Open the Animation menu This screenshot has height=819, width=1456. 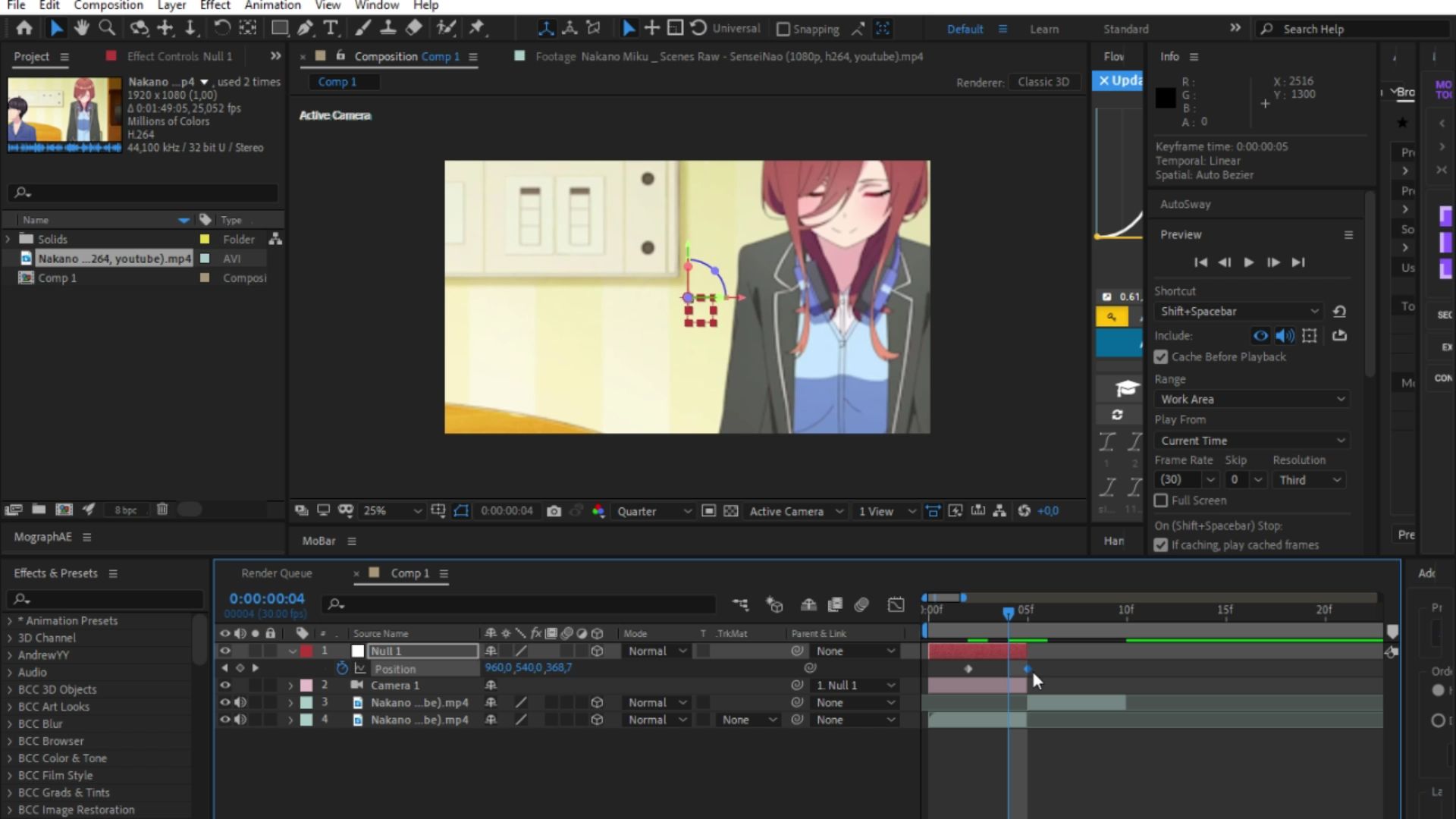(x=272, y=5)
